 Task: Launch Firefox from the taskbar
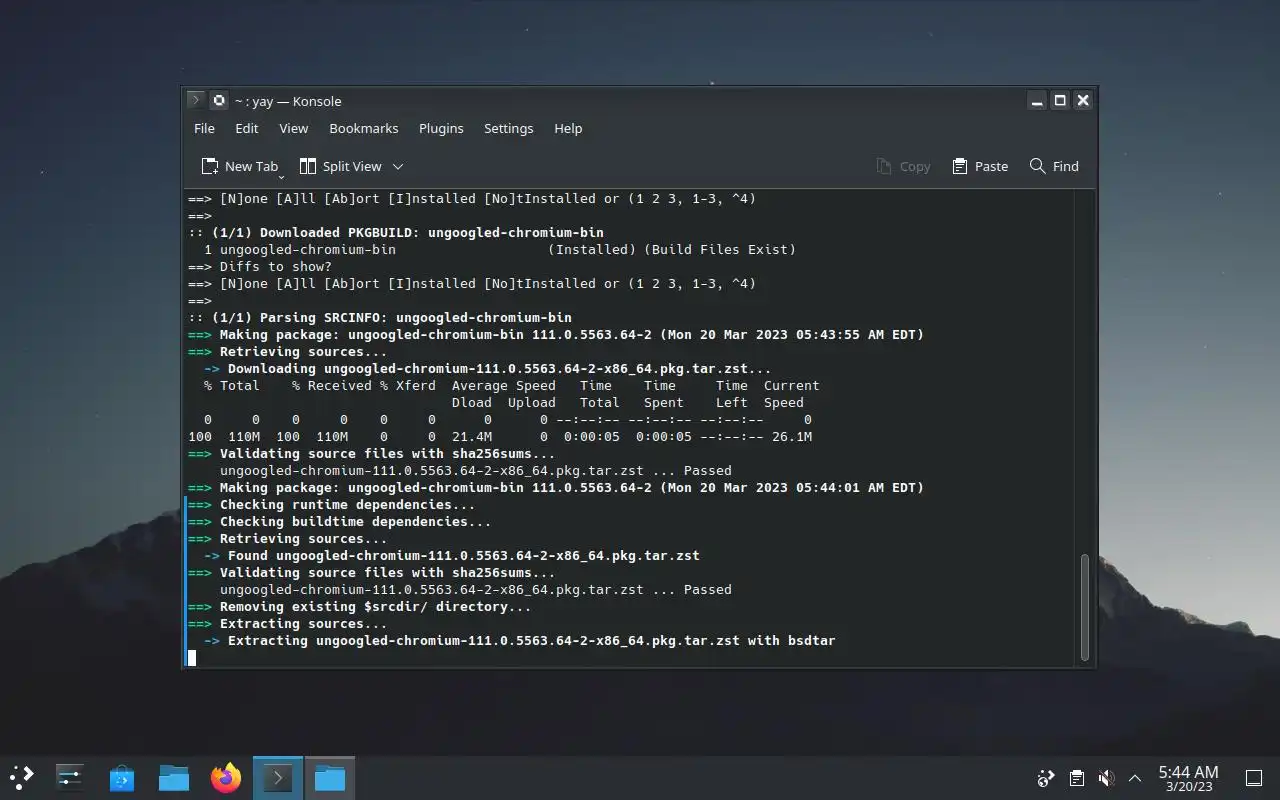point(226,777)
